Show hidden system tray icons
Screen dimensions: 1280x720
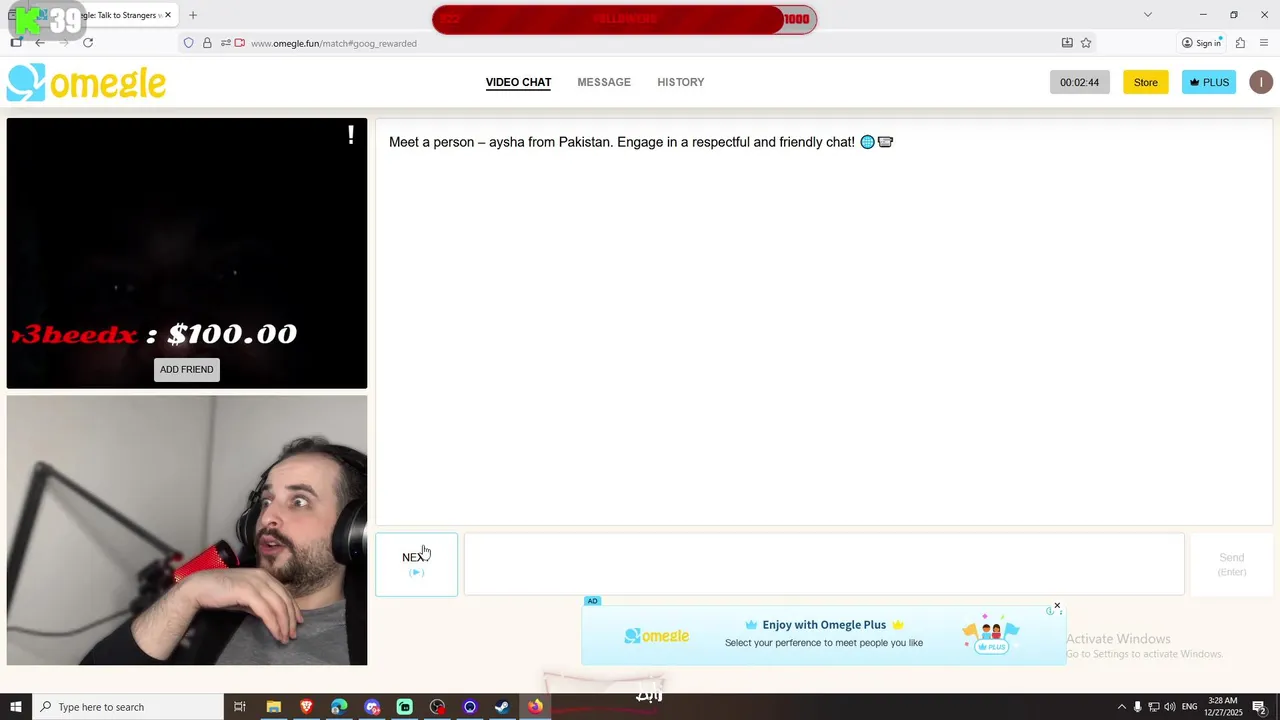click(x=1121, y=707)
